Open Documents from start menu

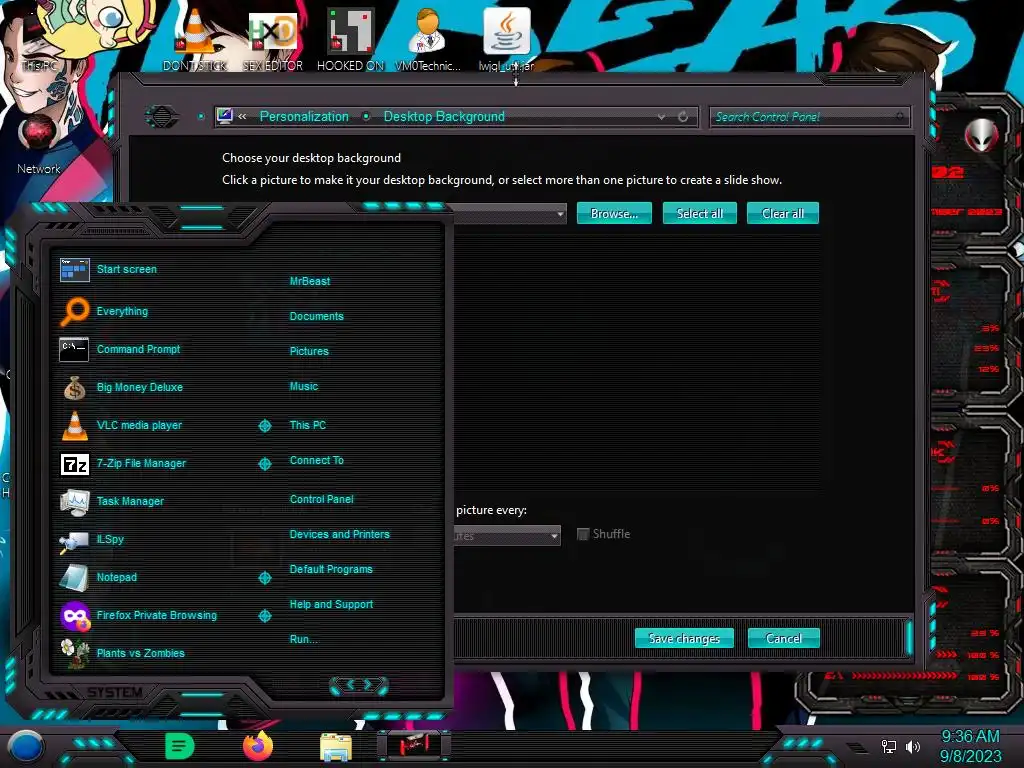pos(316,316)
